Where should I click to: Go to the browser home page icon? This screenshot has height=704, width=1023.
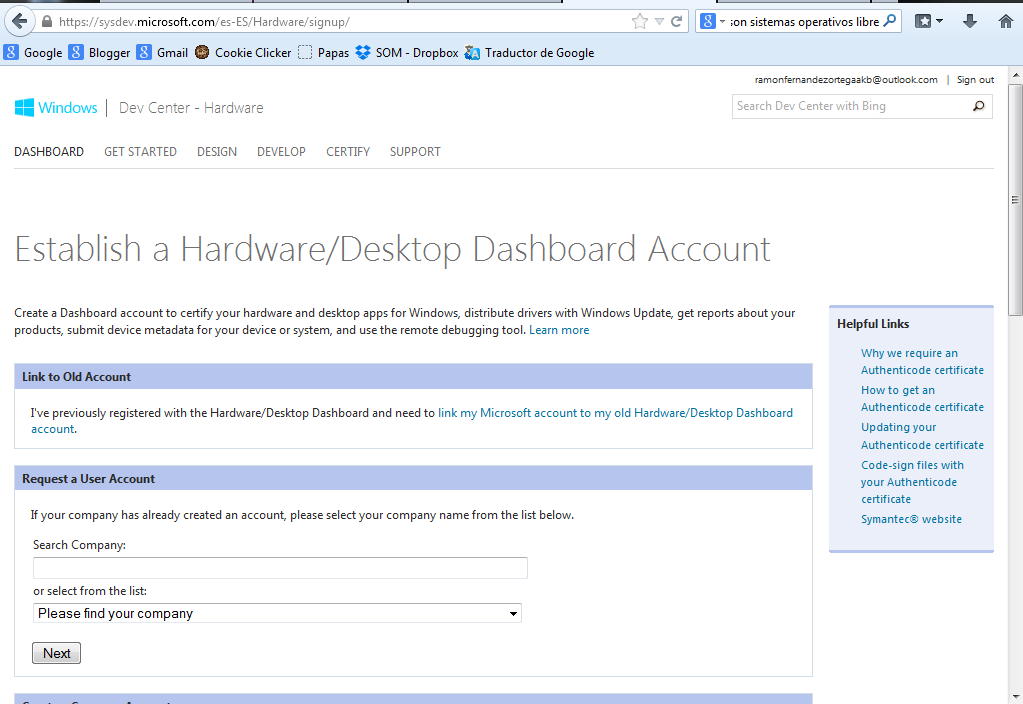(1005, 22)
